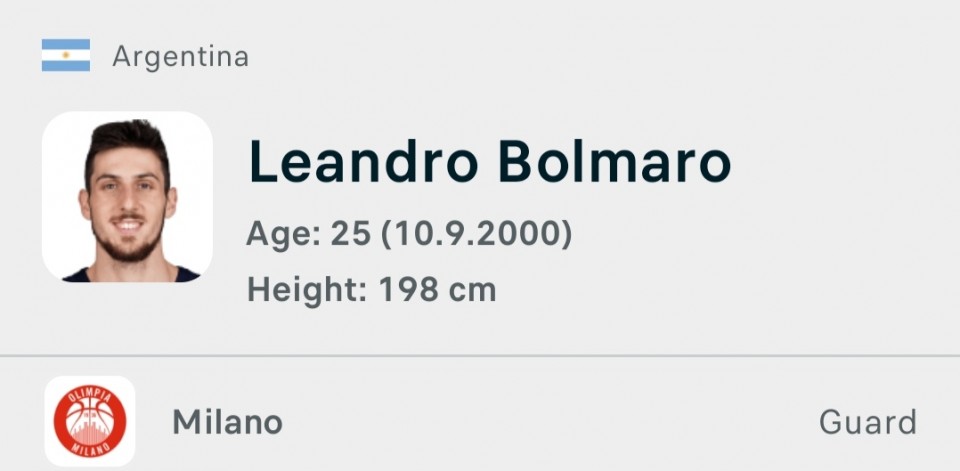960x471 pixels.
Task: Click the sun emblem on the Argentina flag
Action: (x=66, y=56)
